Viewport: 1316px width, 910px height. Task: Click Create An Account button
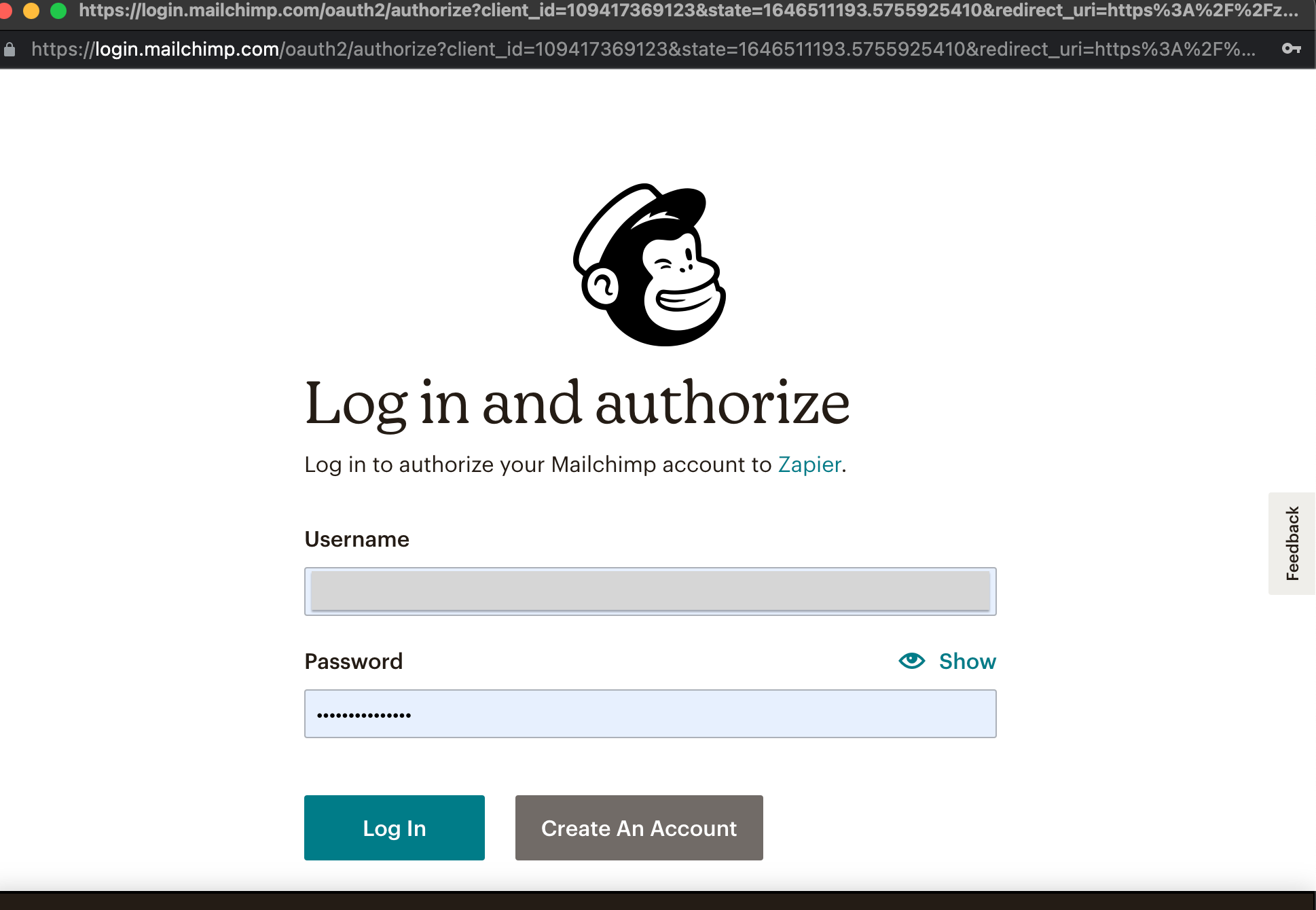(x=639, y=828)
